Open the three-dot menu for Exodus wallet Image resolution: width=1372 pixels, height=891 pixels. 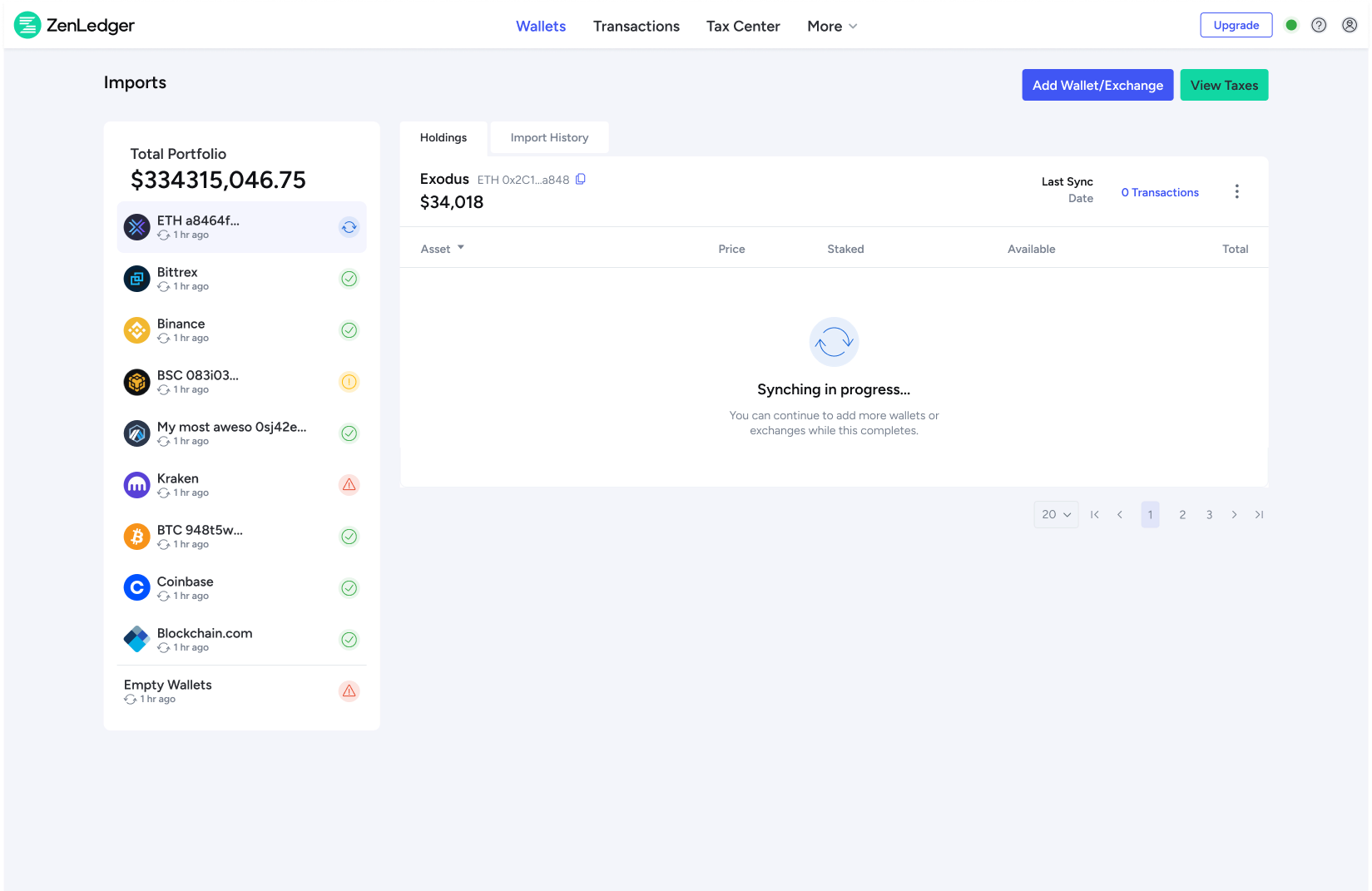pyautogui.click(x=1236, y=191)
